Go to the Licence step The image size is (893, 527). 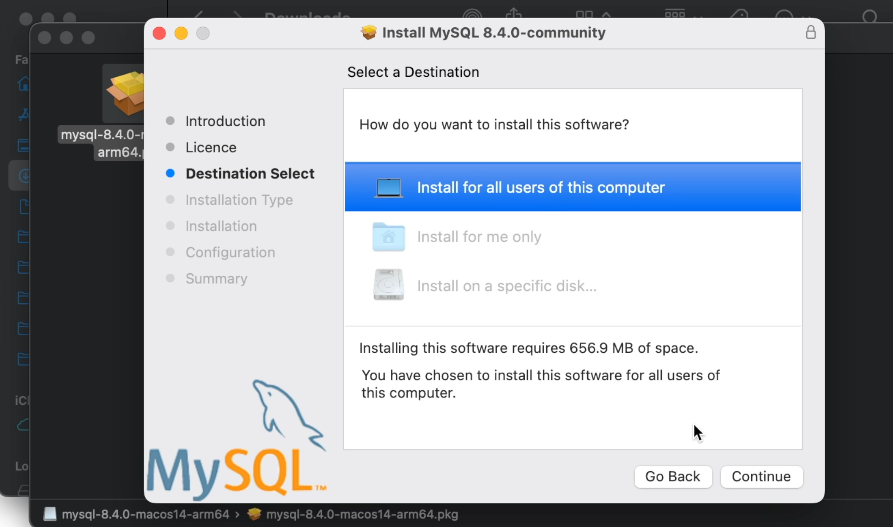(211, 147)
